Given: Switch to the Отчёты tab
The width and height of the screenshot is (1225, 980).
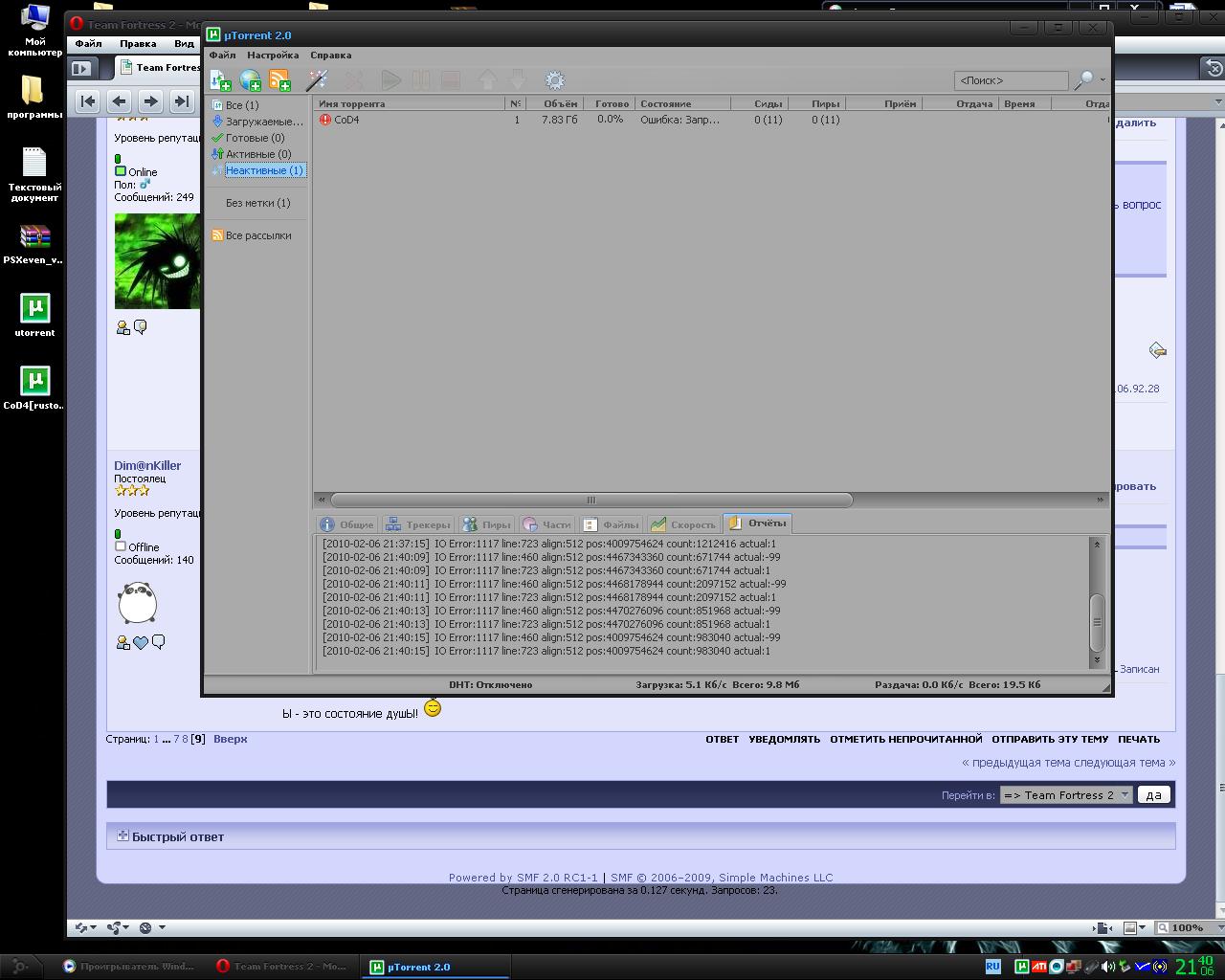Looking at the screenshot, I should point(757,523).
